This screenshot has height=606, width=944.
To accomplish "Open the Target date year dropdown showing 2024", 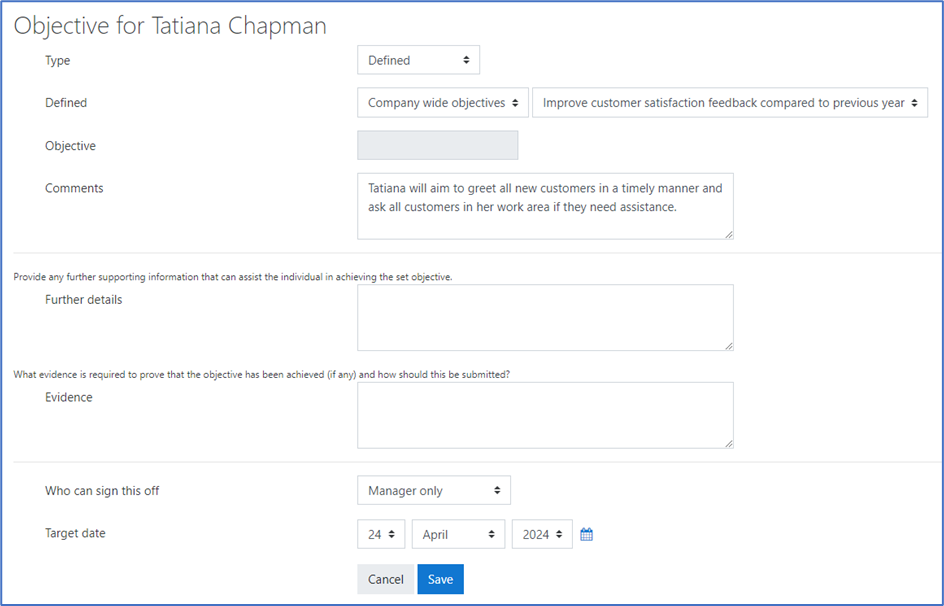I will [542, 534].
